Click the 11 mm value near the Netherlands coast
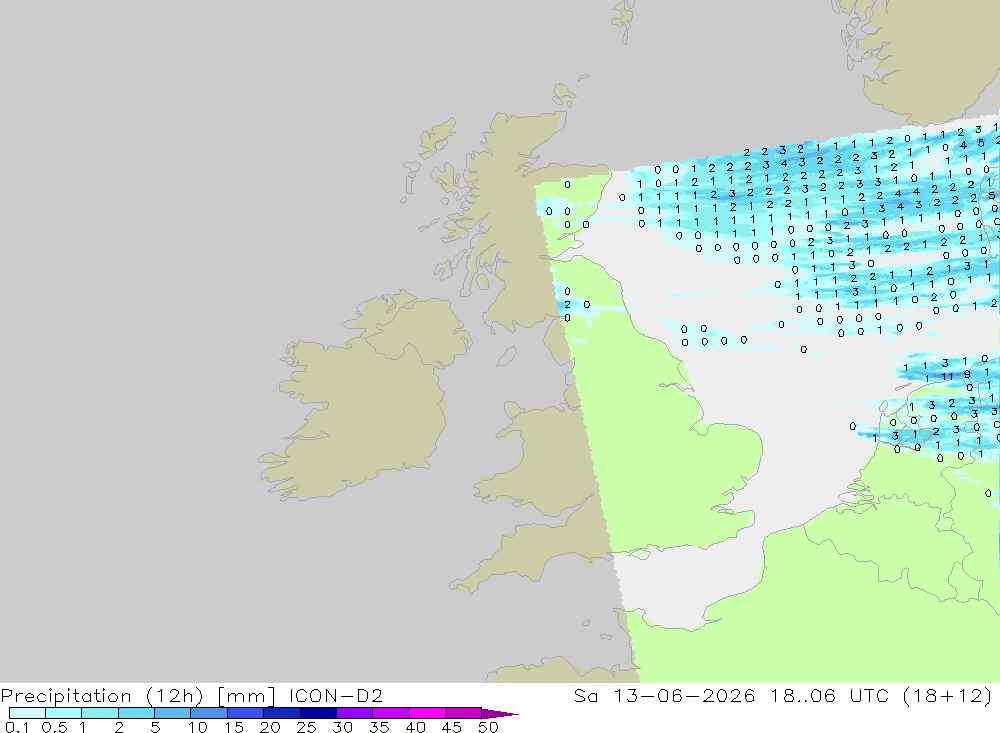This screenshot has height=733, width=1000. (x=948, y=376)
